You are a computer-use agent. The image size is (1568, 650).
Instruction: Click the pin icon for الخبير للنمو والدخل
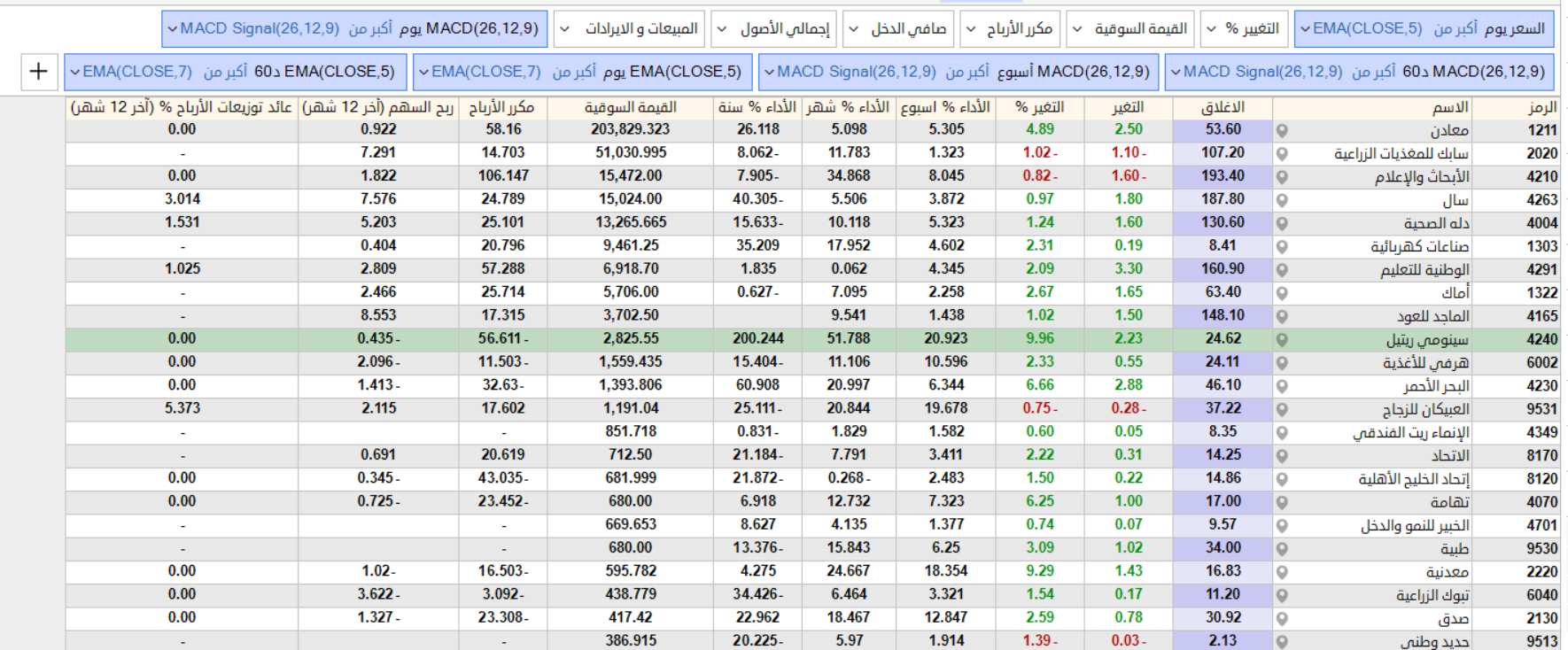[1282, 525]
